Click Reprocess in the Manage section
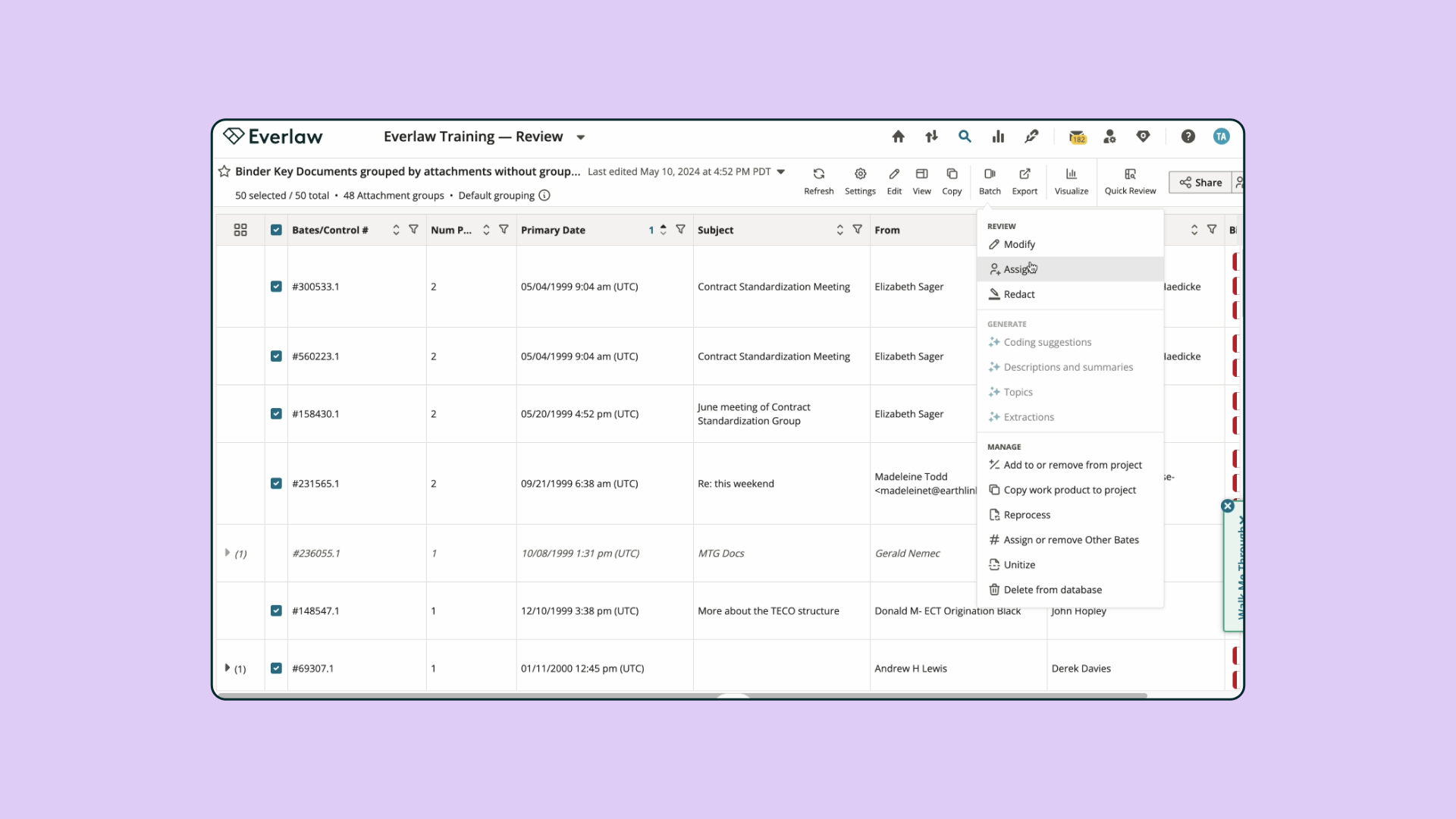 pyautogui.click(x=1026, y=514)
